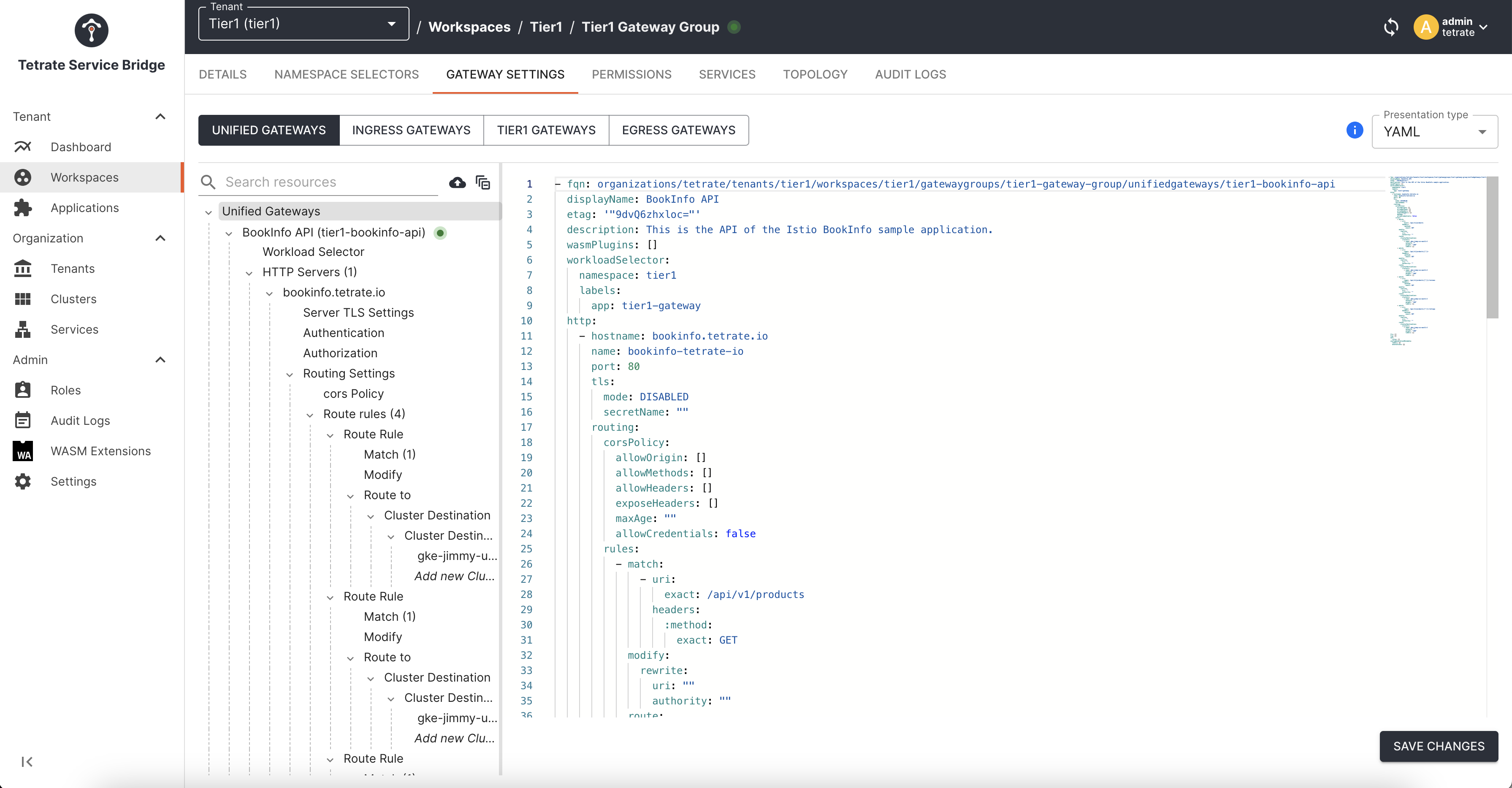Click the YAML editor minimap
This screenshot has height=788, width=1512.
click(x=1436, y=261)
